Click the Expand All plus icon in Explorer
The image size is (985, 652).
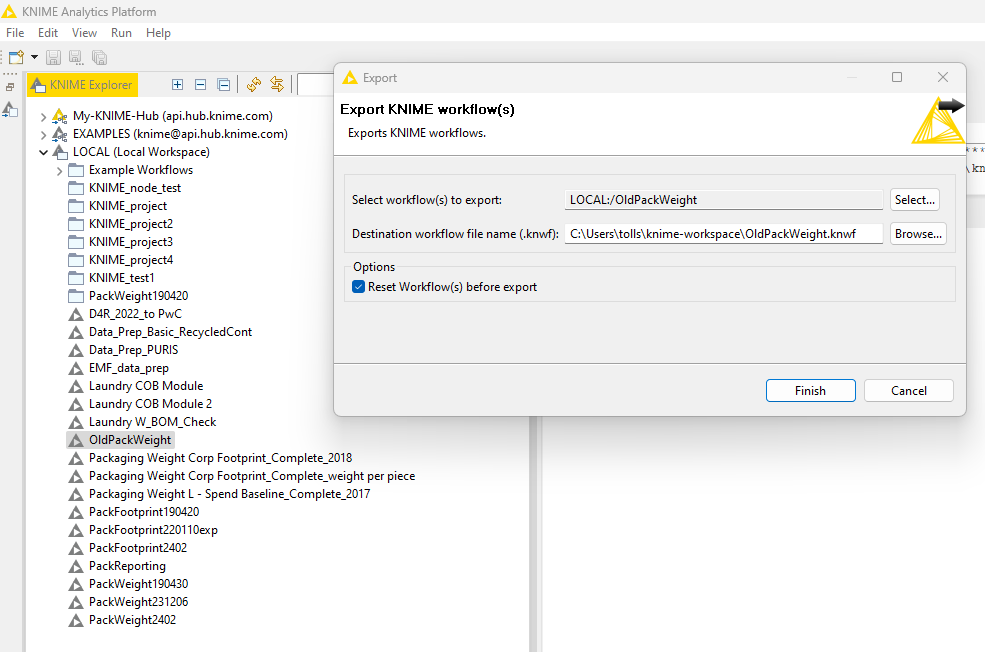tap(178, 85)
